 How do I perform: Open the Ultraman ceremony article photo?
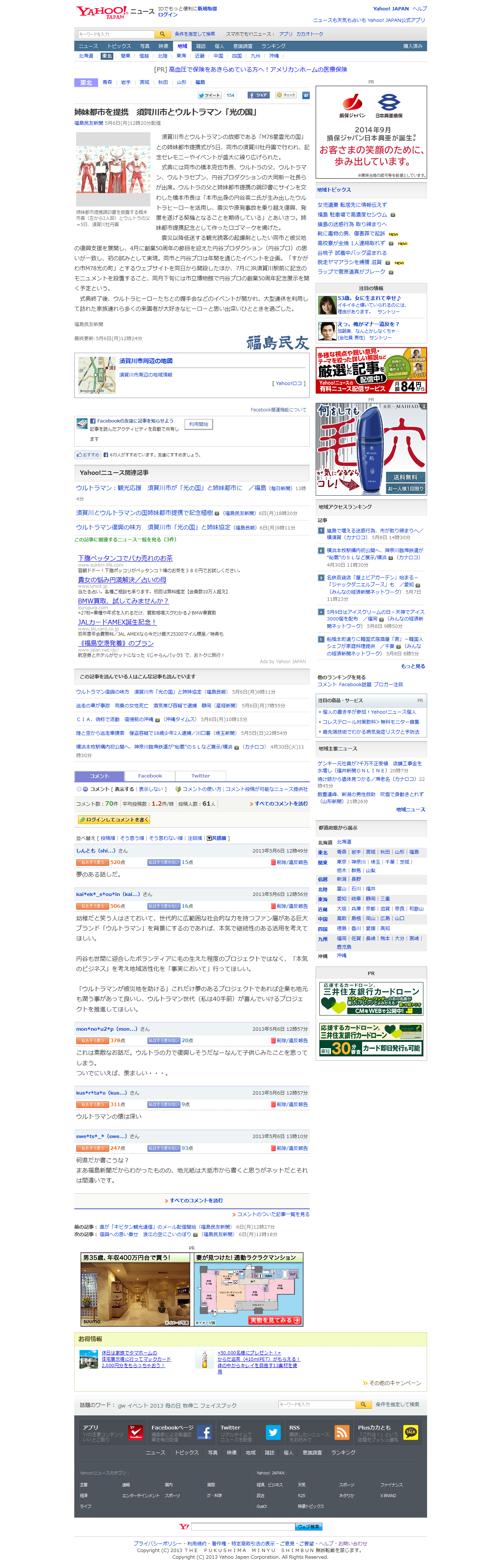113,170
